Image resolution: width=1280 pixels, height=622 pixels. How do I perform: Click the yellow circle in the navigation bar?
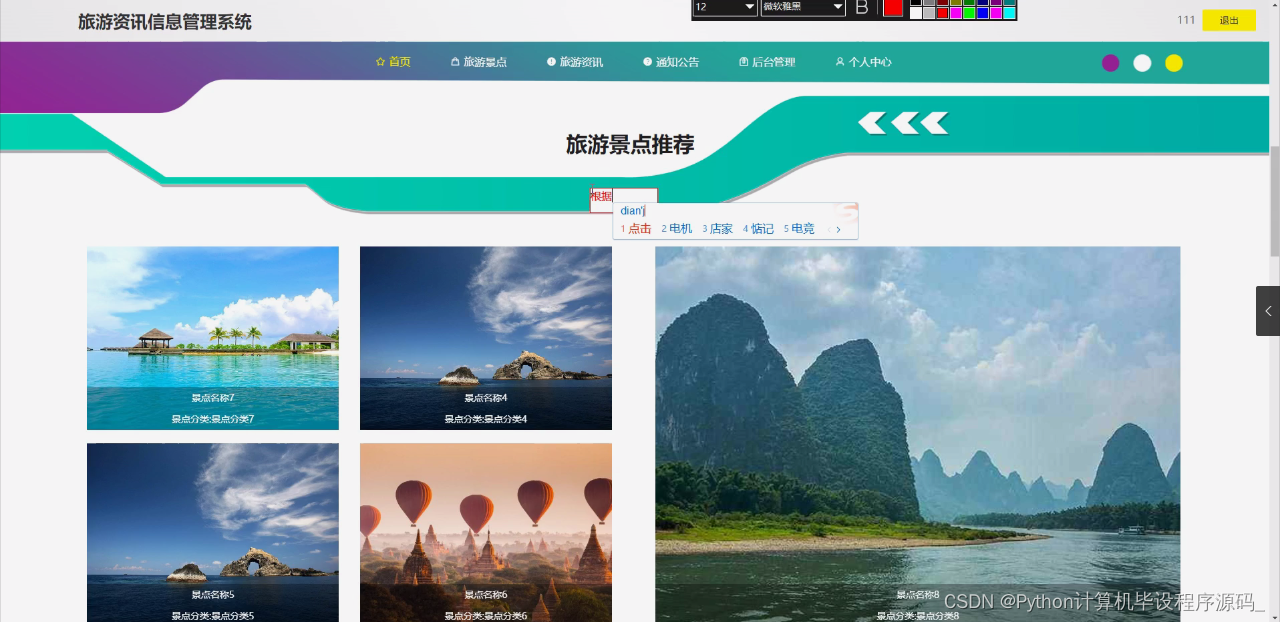coord(1173,62)
